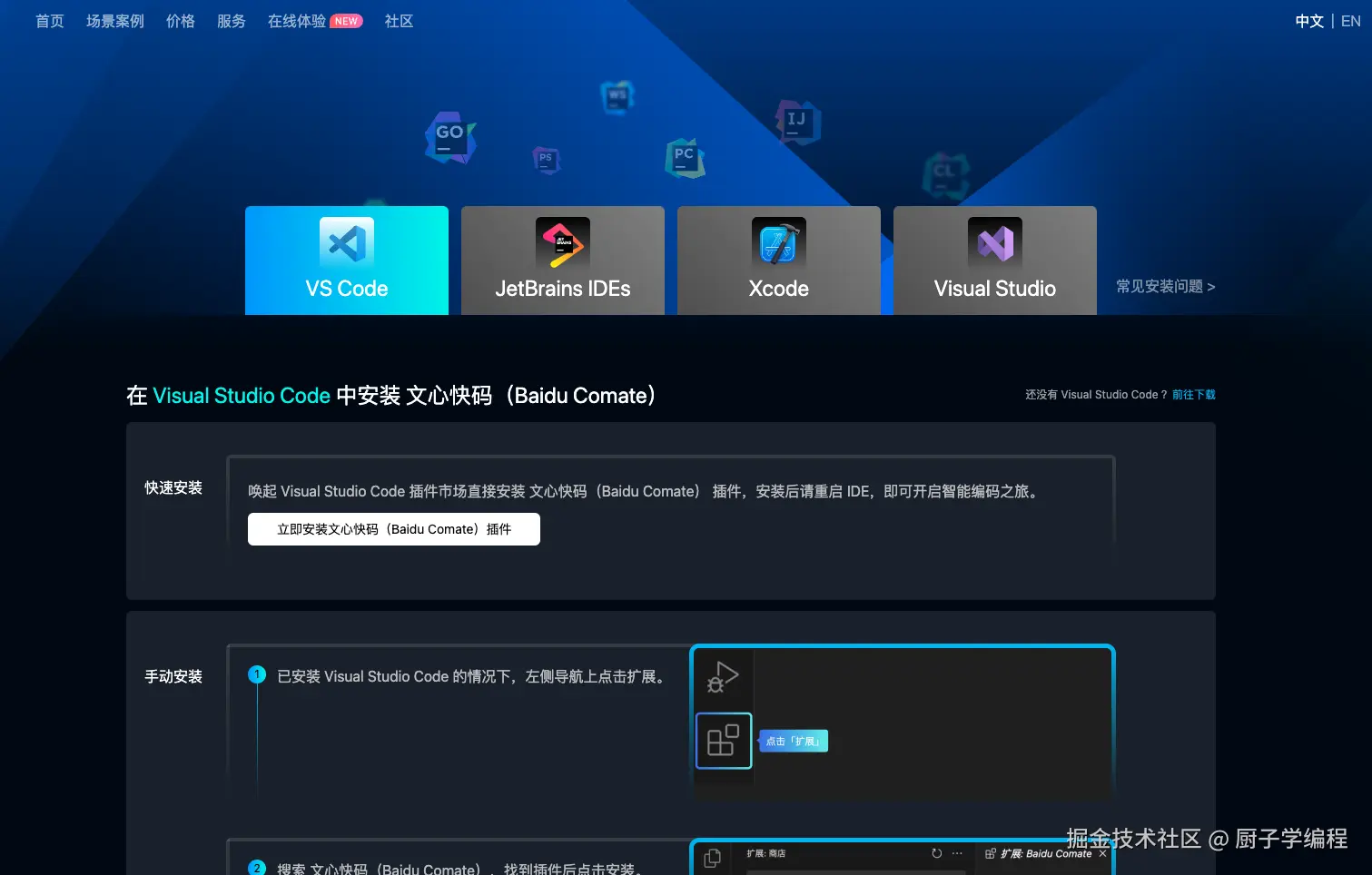Viewport: 1372px width, 875px height.
Task: Select the JetBrains IDEs logo icon
Action: pos(562,242)
